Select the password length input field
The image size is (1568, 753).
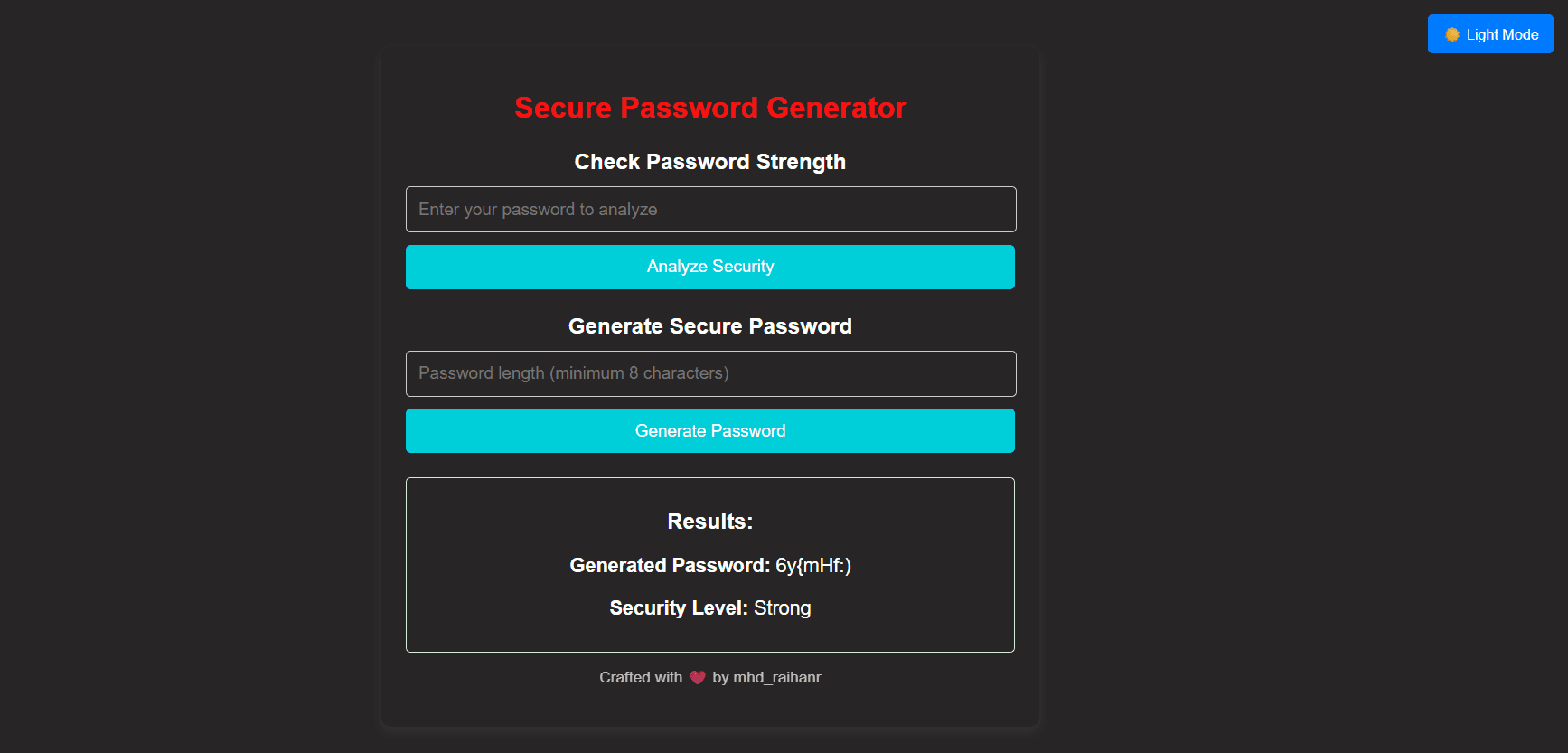(x=710, y=373)
